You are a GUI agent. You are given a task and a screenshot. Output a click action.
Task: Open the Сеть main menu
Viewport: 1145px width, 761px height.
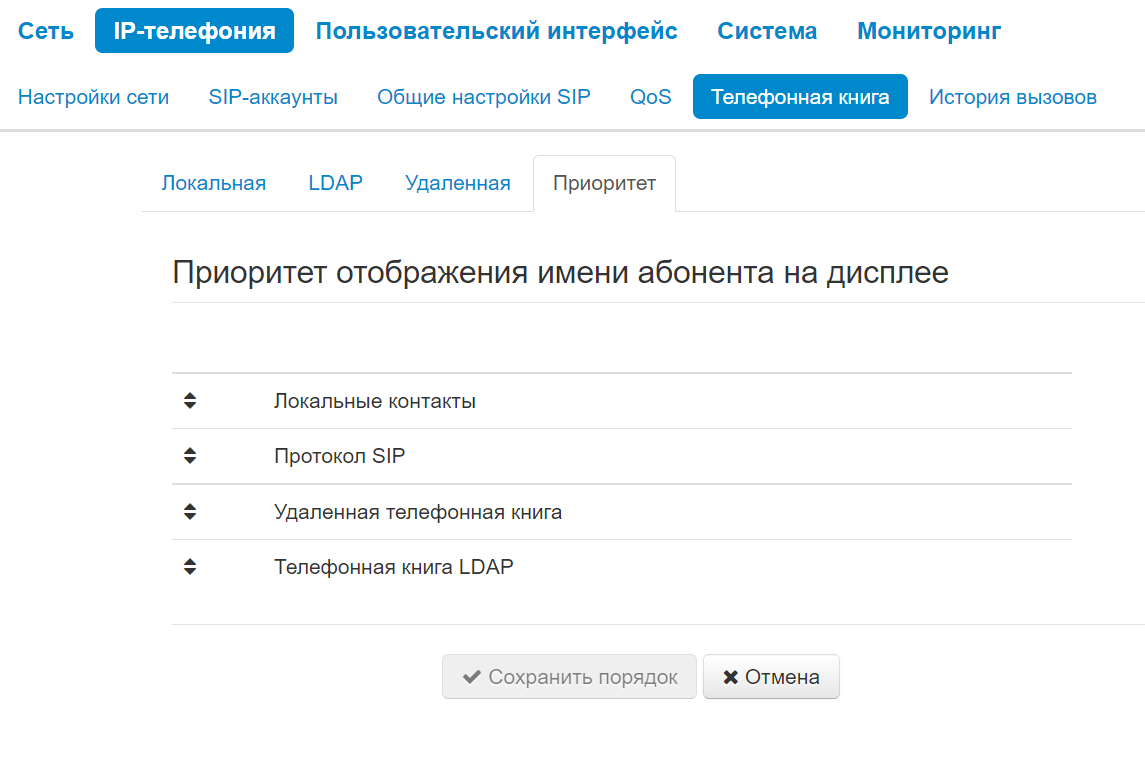click(46, 31)
